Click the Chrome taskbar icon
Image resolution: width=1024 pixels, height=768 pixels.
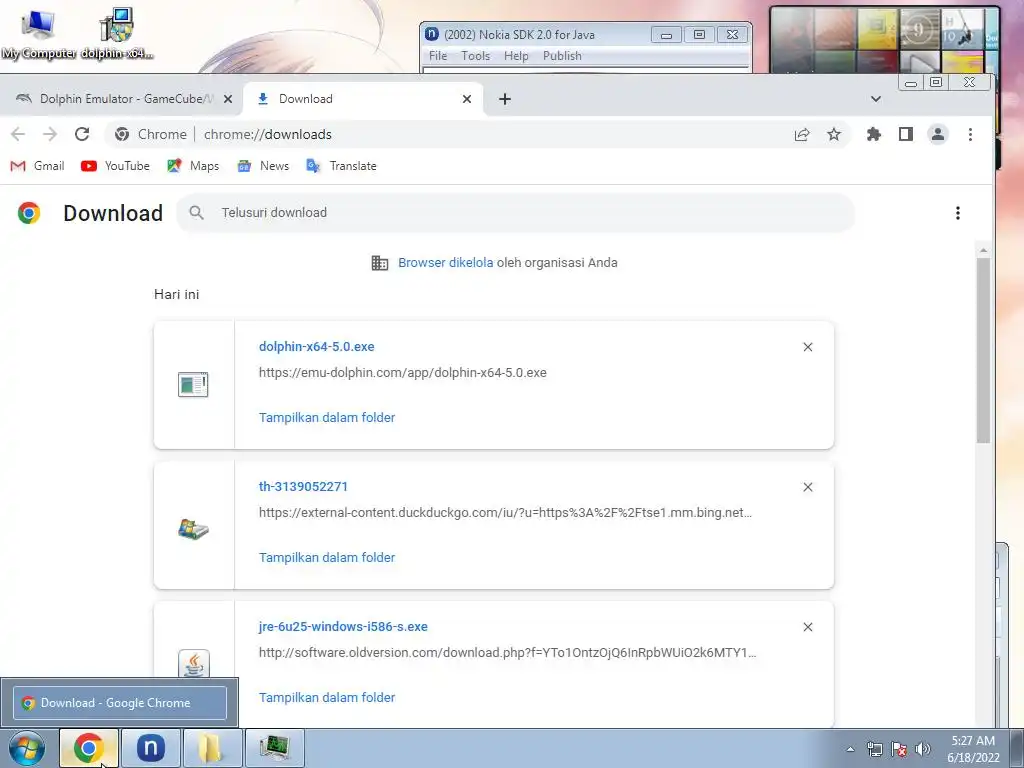point(89,748)
